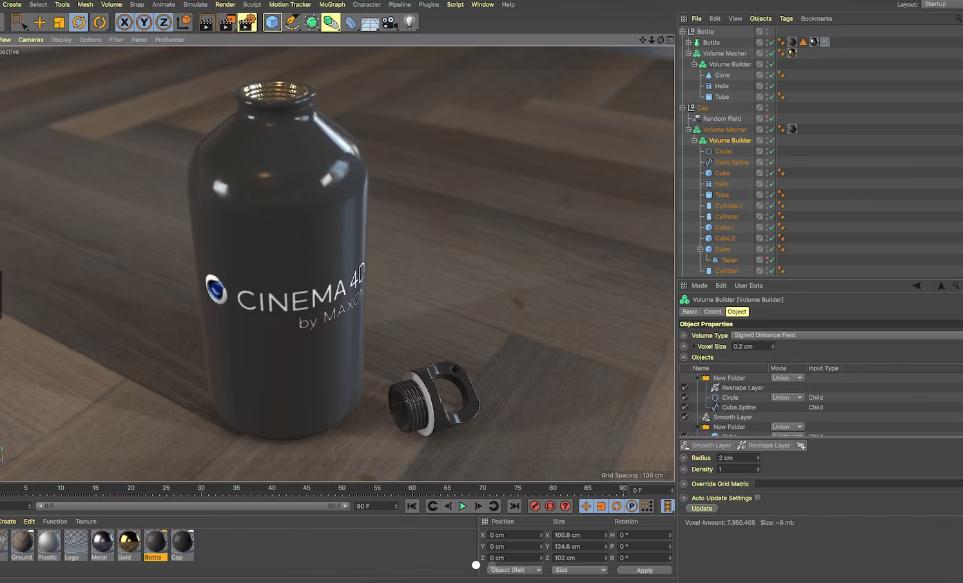Click the Cube primitive icon
The width and height of the screenshot is (963, 583).
point(272,22)
